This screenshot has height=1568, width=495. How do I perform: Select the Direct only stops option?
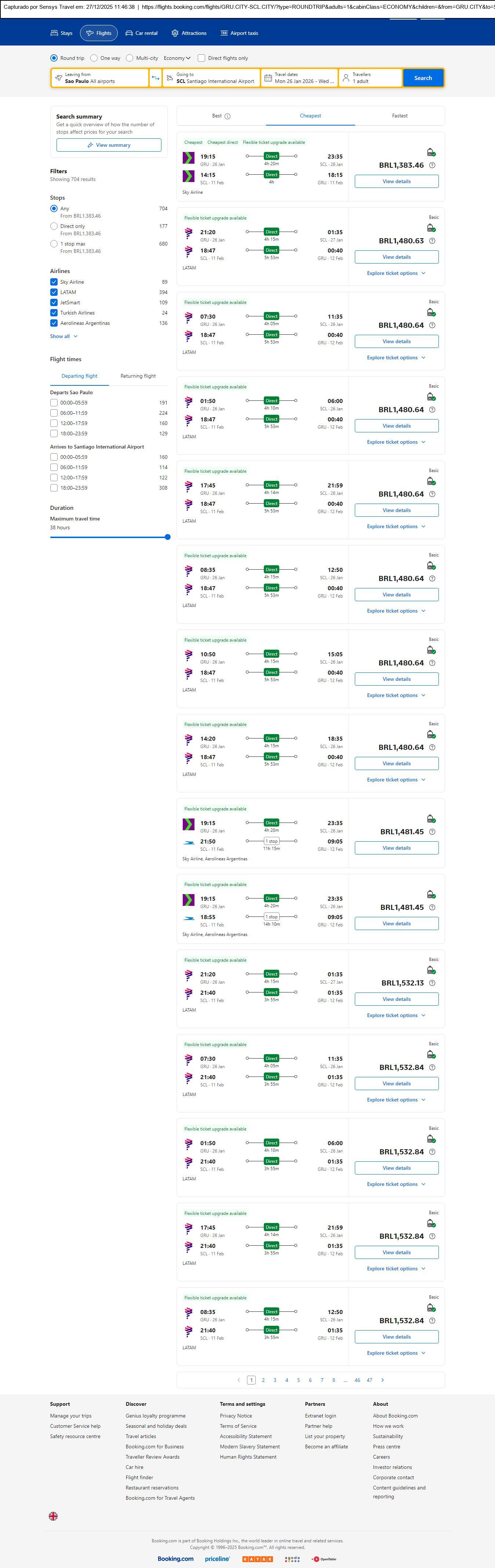coord(54,226)
